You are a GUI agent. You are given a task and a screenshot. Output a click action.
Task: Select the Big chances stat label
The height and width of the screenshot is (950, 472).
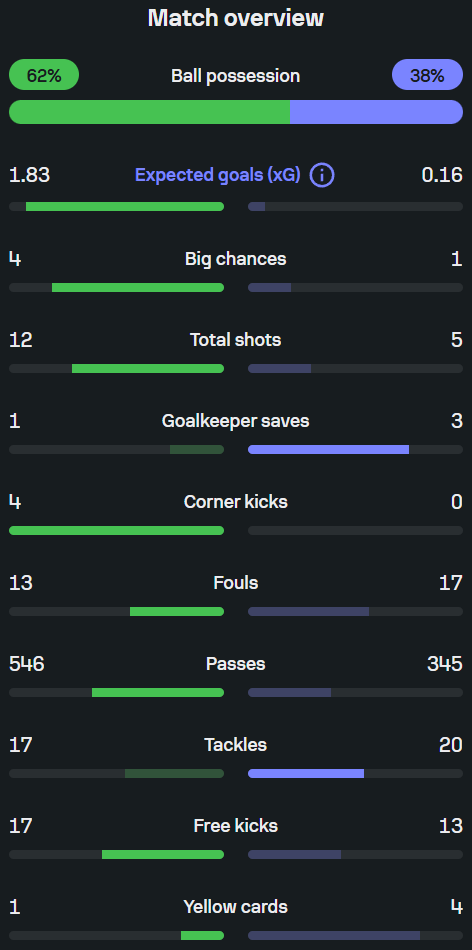[236, 259]
